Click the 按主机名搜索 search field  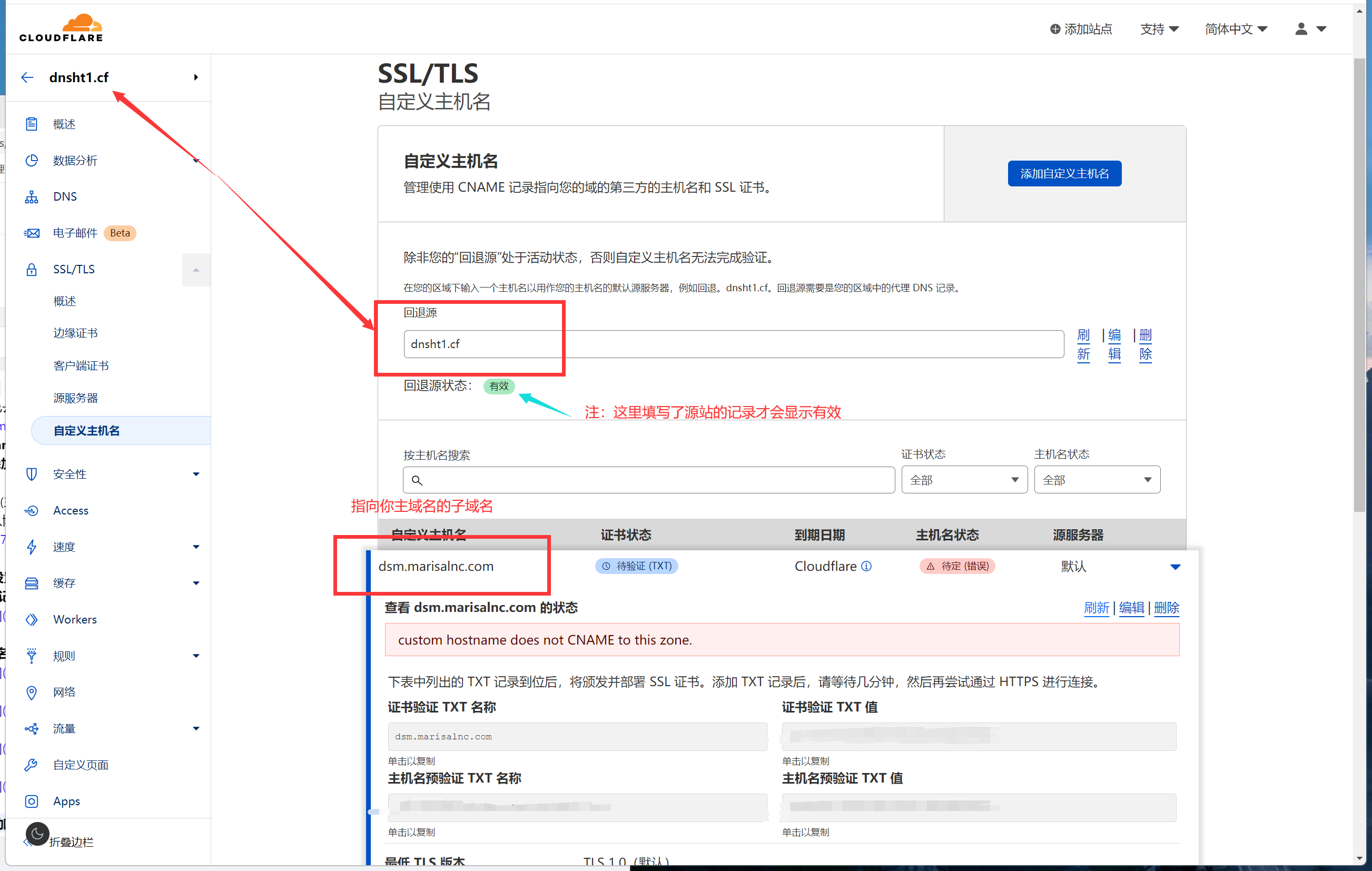click(x=648, y=480)
